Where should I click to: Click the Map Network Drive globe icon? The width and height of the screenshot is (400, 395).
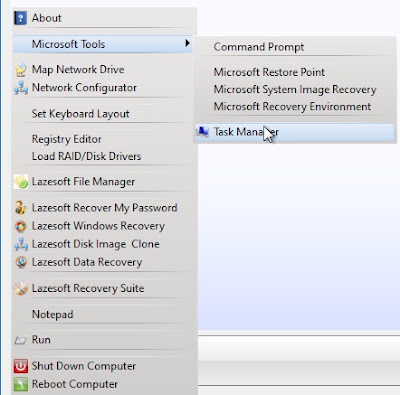21,70
